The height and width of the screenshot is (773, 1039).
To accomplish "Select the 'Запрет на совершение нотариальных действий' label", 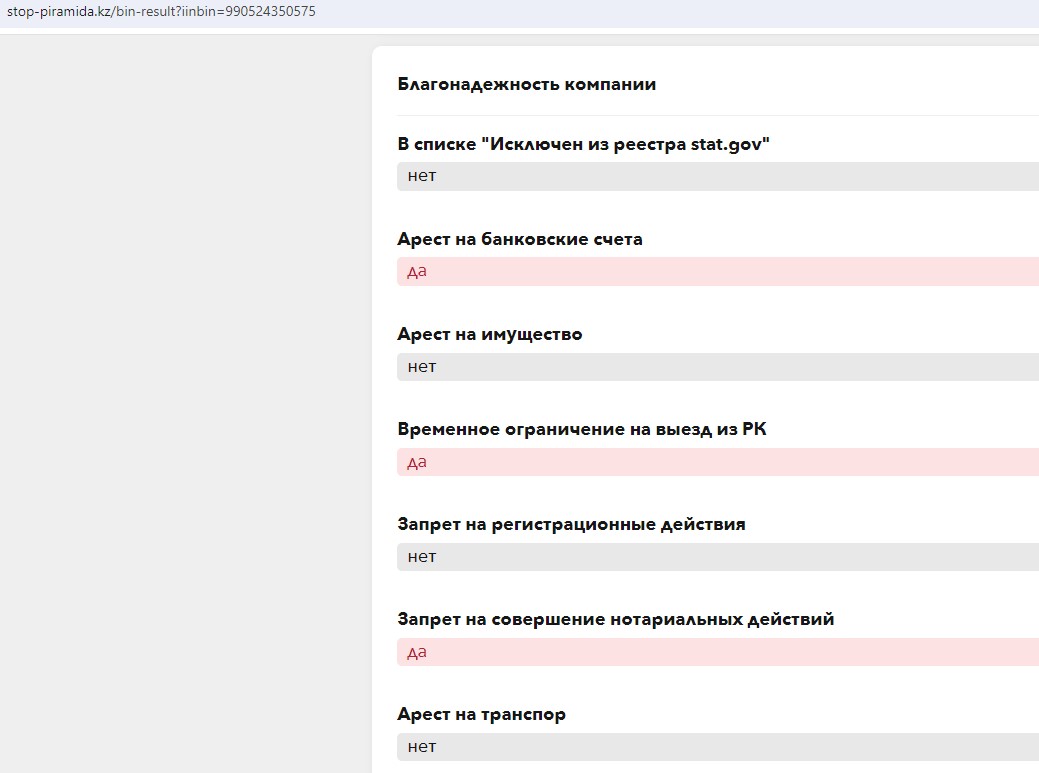I will click(x=615, y=620).
